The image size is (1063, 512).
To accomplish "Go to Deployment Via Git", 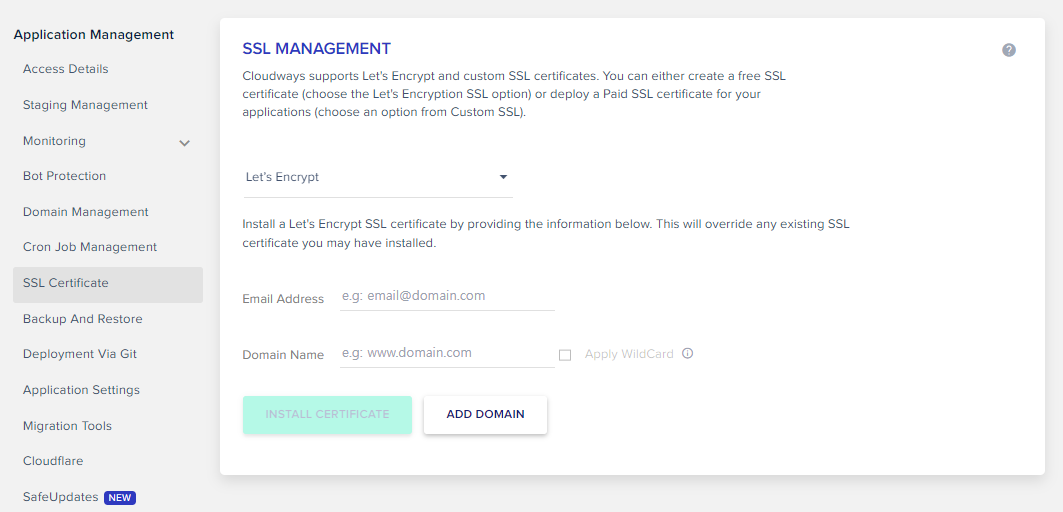I will (80, 354).
